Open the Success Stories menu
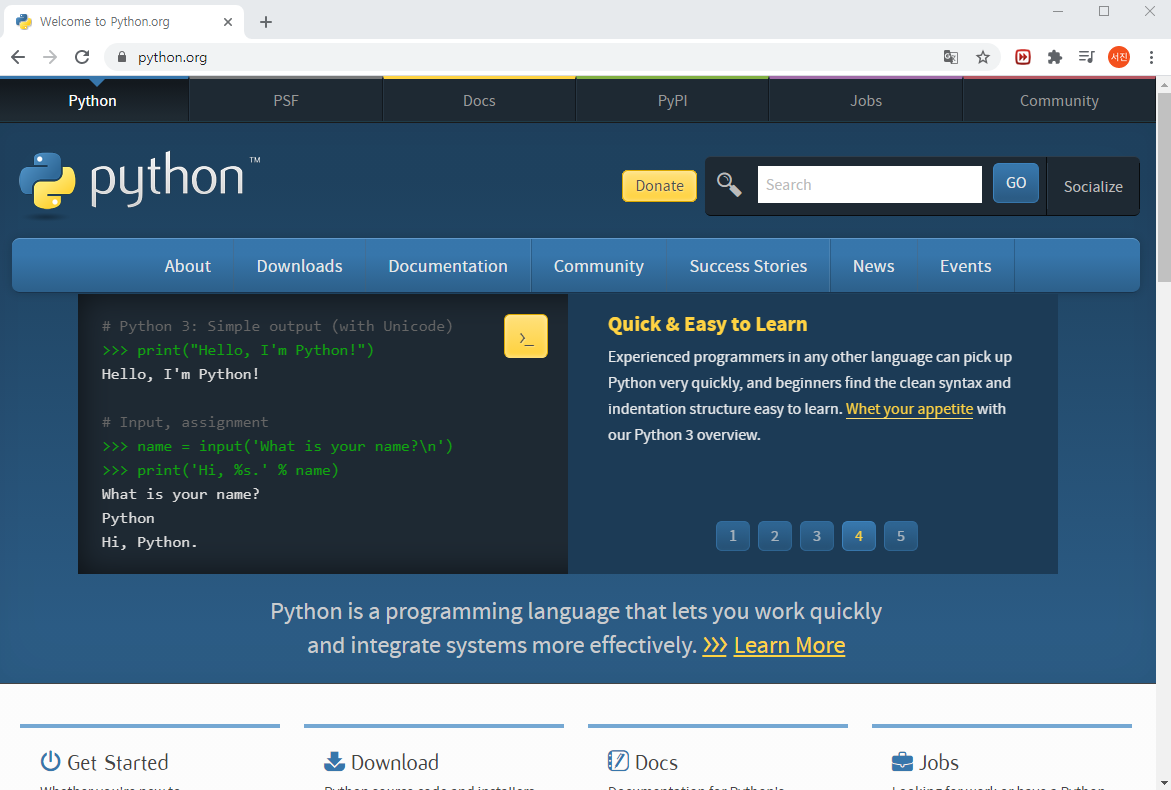Screen dimensions: 1171x790 (748, 266)
